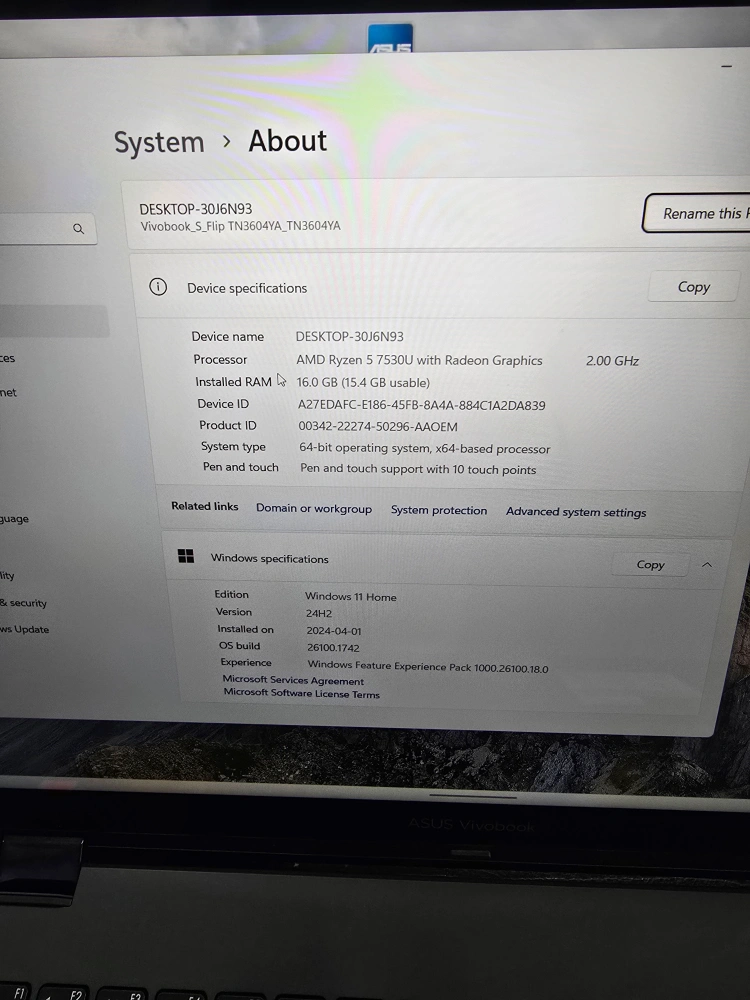
Task: Select device name DESKTOP-30J6N93 in specifications
Action: point(349,337)
